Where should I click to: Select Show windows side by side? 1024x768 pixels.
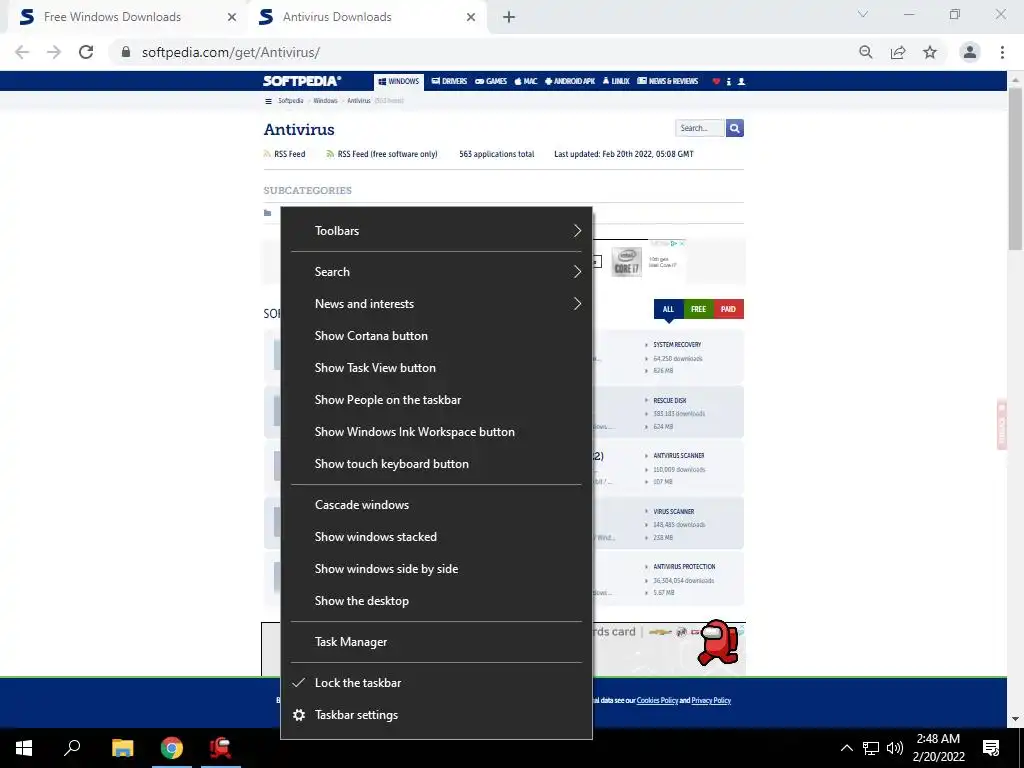(436, 569)
